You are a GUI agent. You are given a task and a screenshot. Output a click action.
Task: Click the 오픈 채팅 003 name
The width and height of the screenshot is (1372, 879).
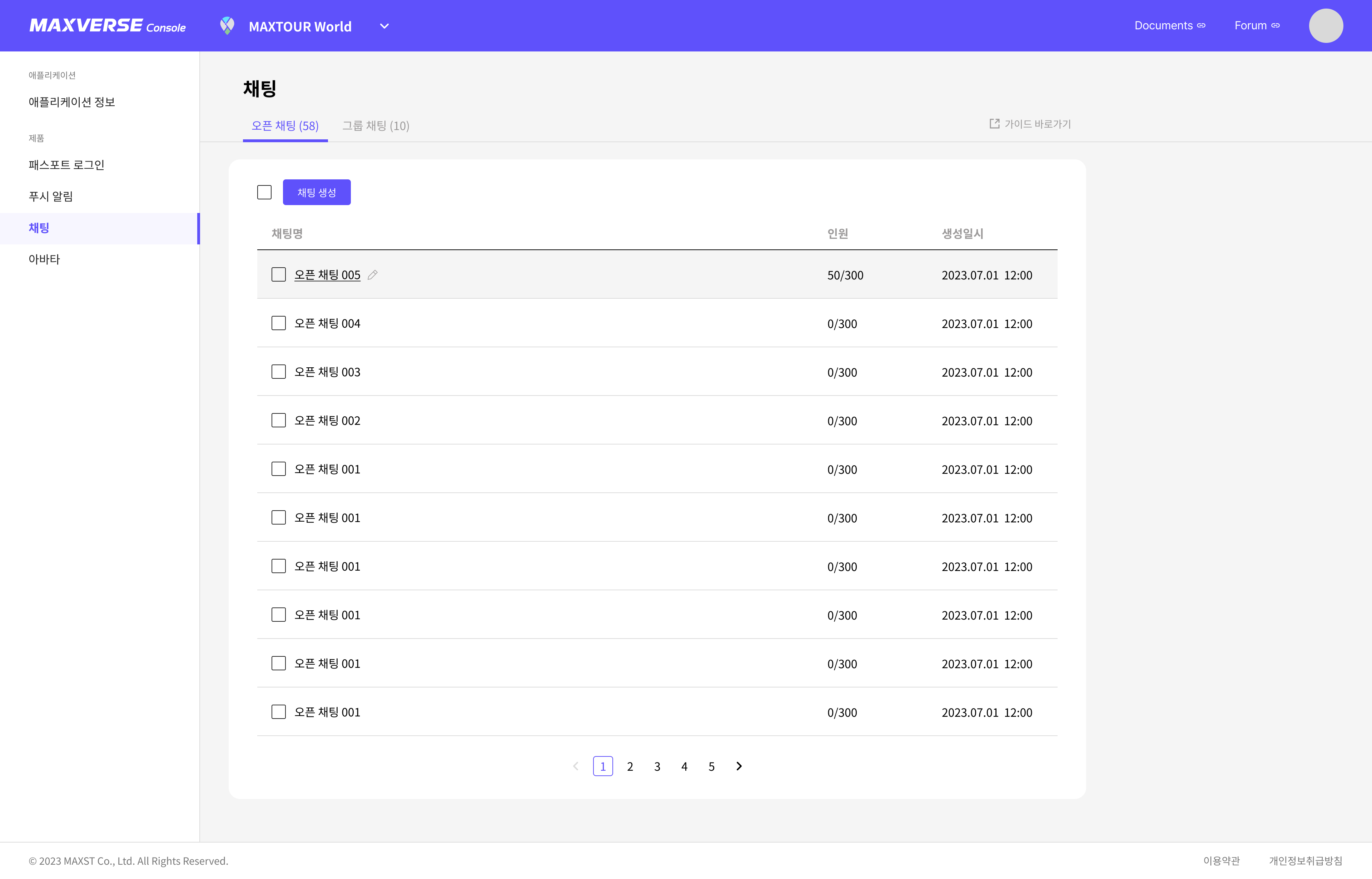click(x=327, y=372)
